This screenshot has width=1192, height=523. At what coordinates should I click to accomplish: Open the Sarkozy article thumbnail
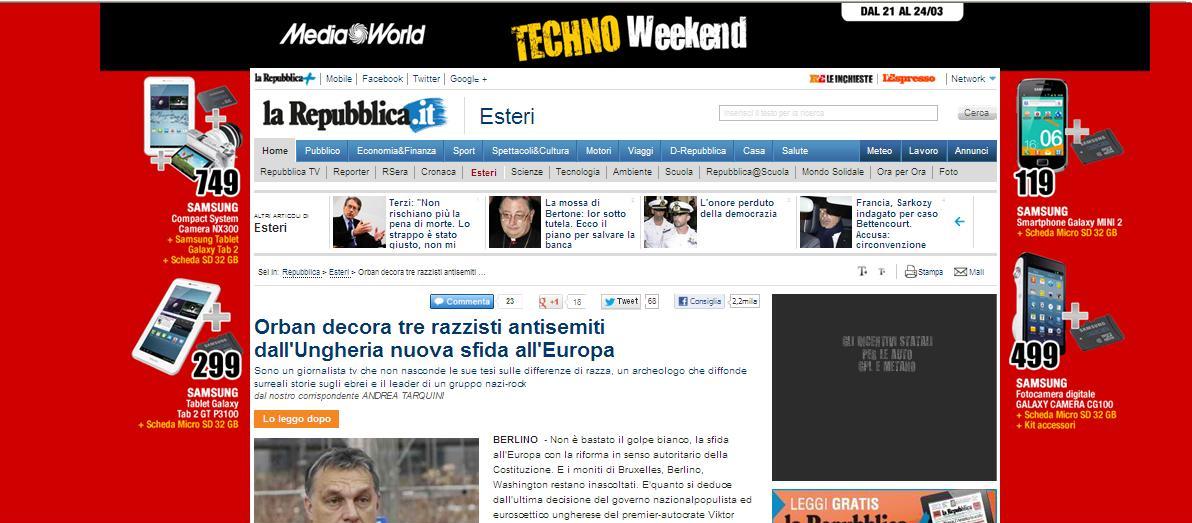click(x=826, y=222)
